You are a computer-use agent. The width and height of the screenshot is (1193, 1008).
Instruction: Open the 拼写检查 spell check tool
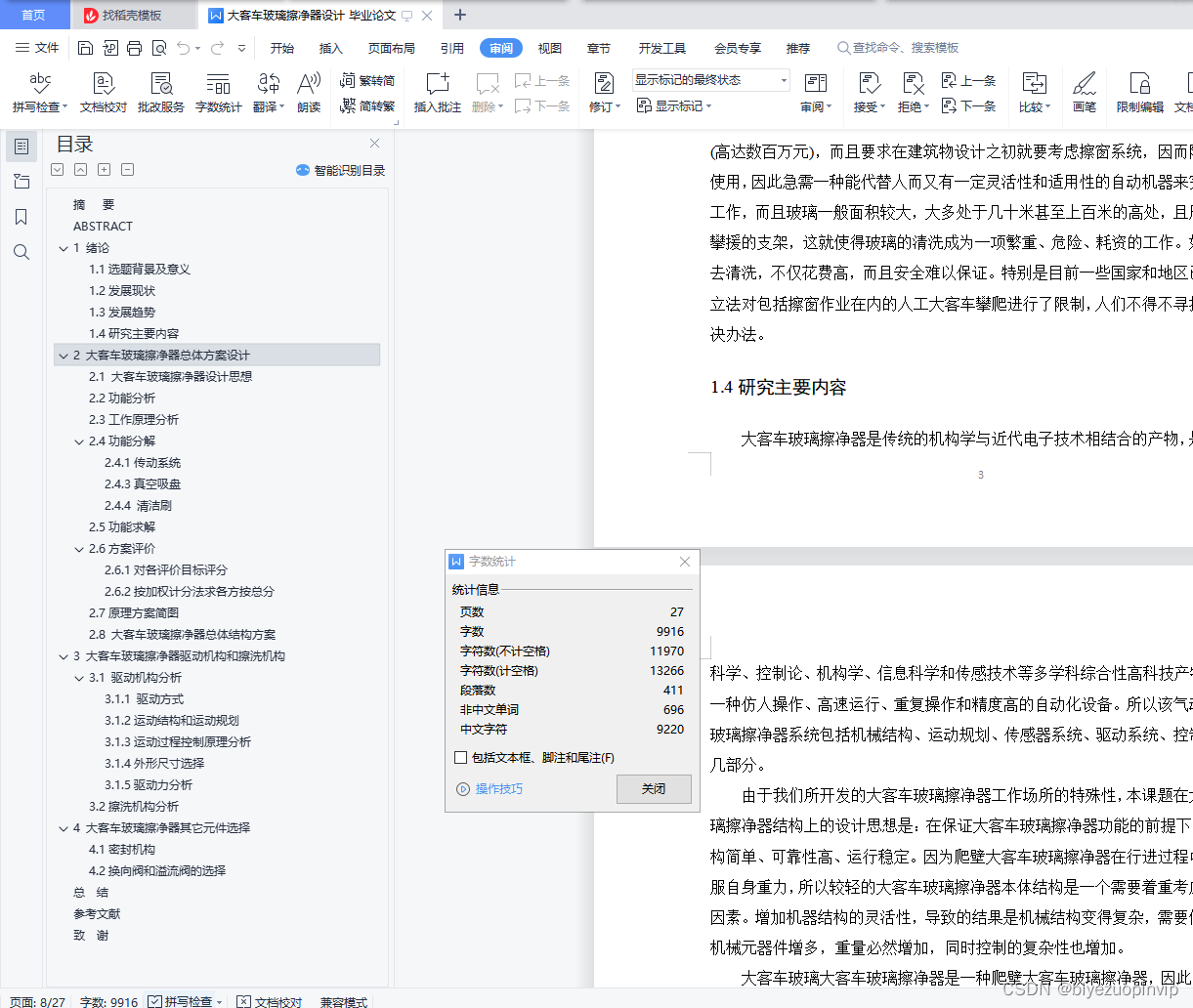[40, 93]
